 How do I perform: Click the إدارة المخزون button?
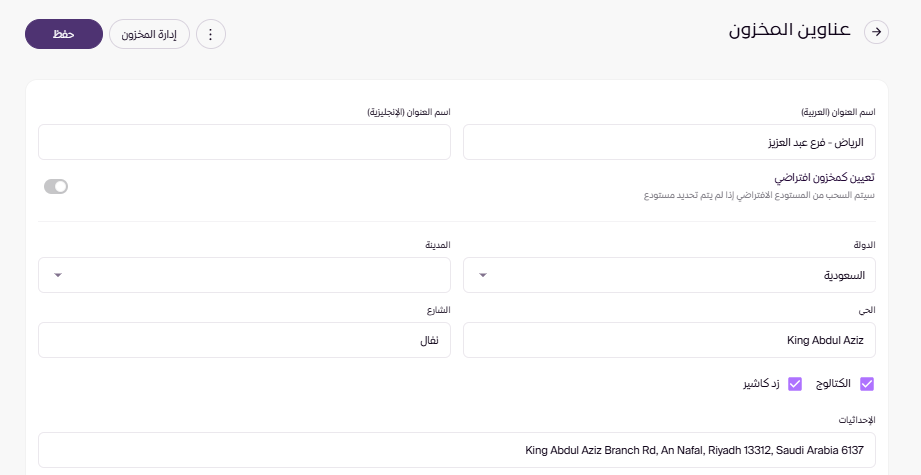pos(149,34)
